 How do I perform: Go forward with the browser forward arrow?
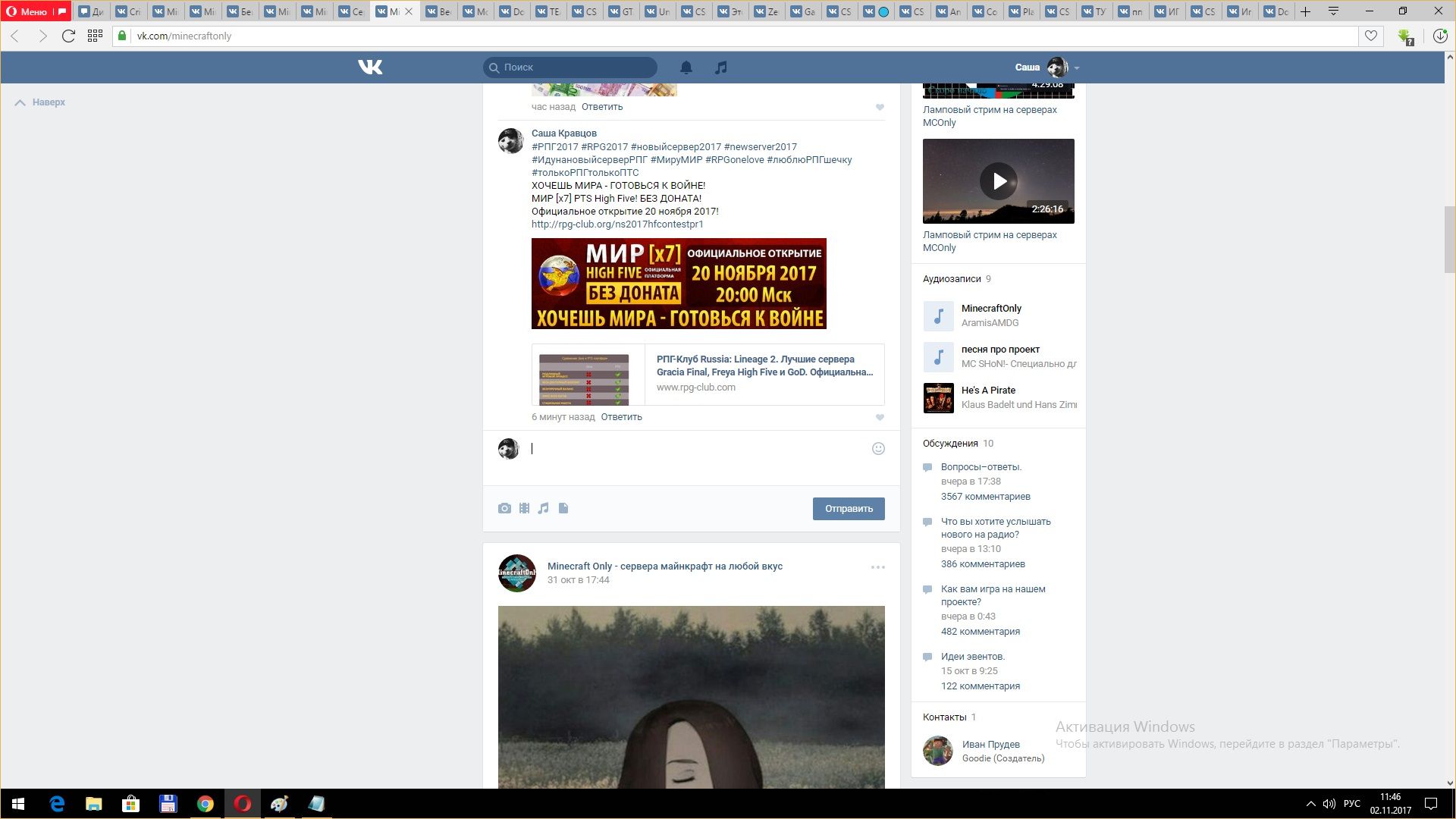click(42, 36)
